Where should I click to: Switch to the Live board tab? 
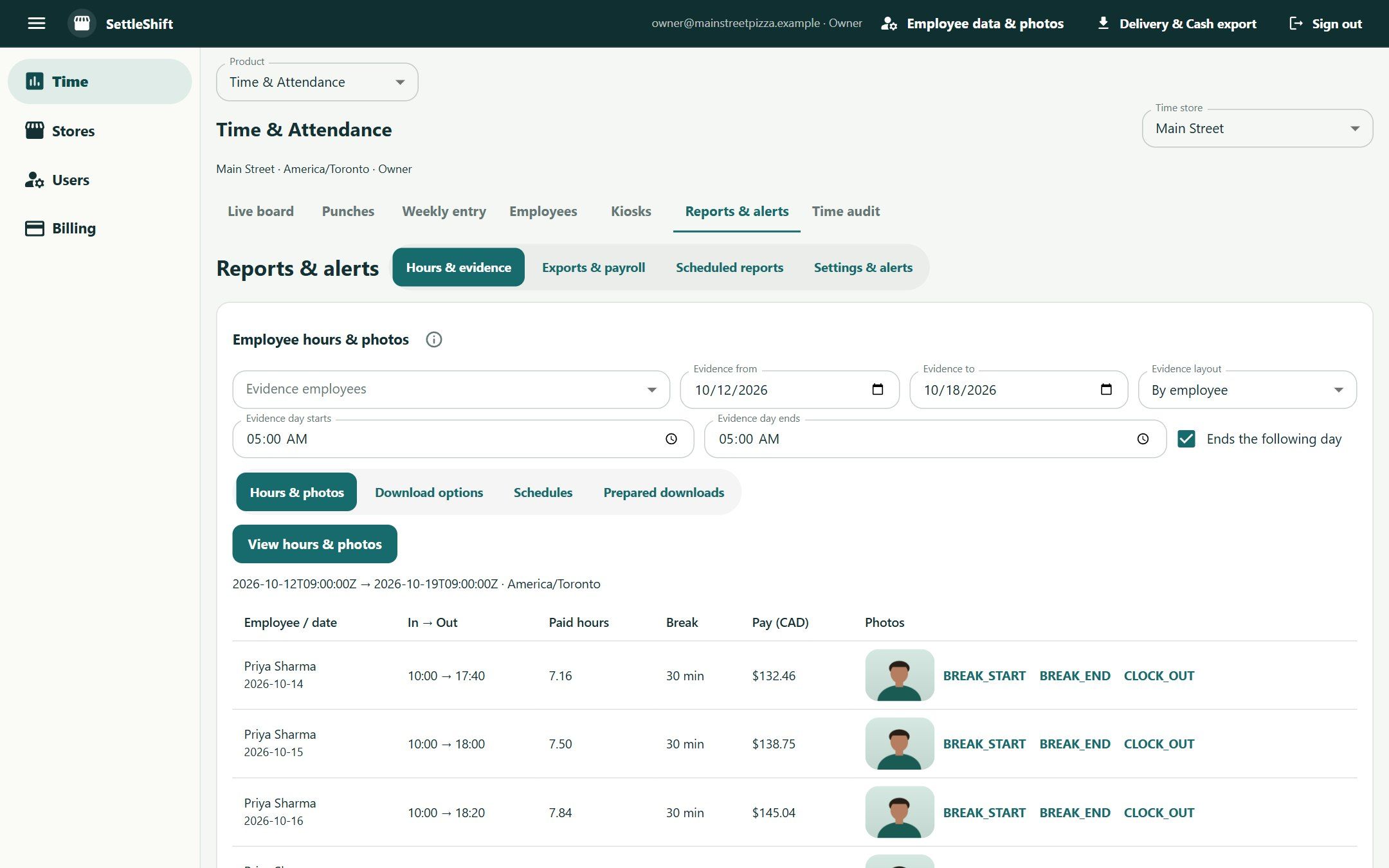tap(260, 212)
